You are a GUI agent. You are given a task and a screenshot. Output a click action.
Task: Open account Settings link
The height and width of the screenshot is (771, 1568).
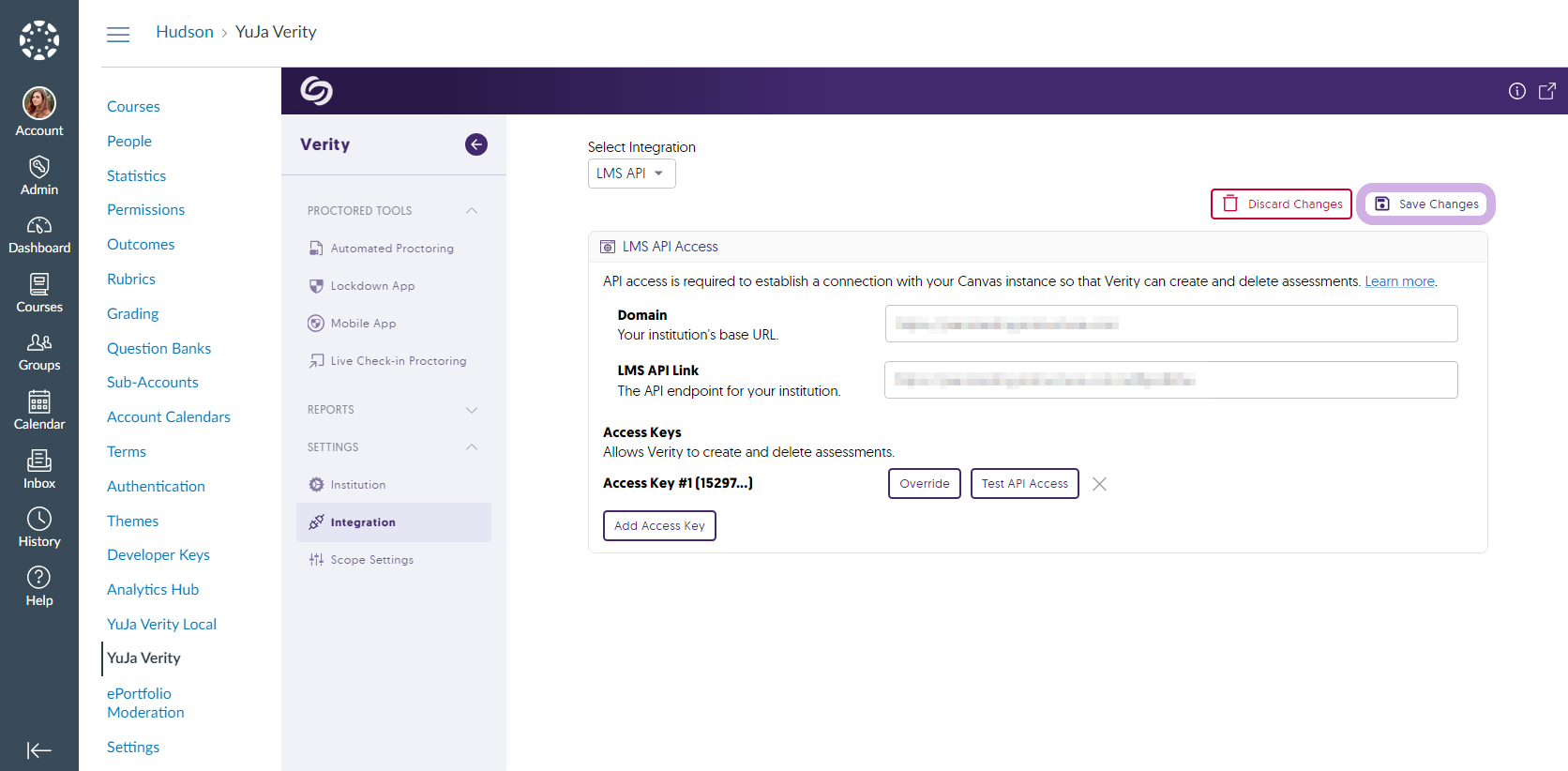click(x=133, y=748)
